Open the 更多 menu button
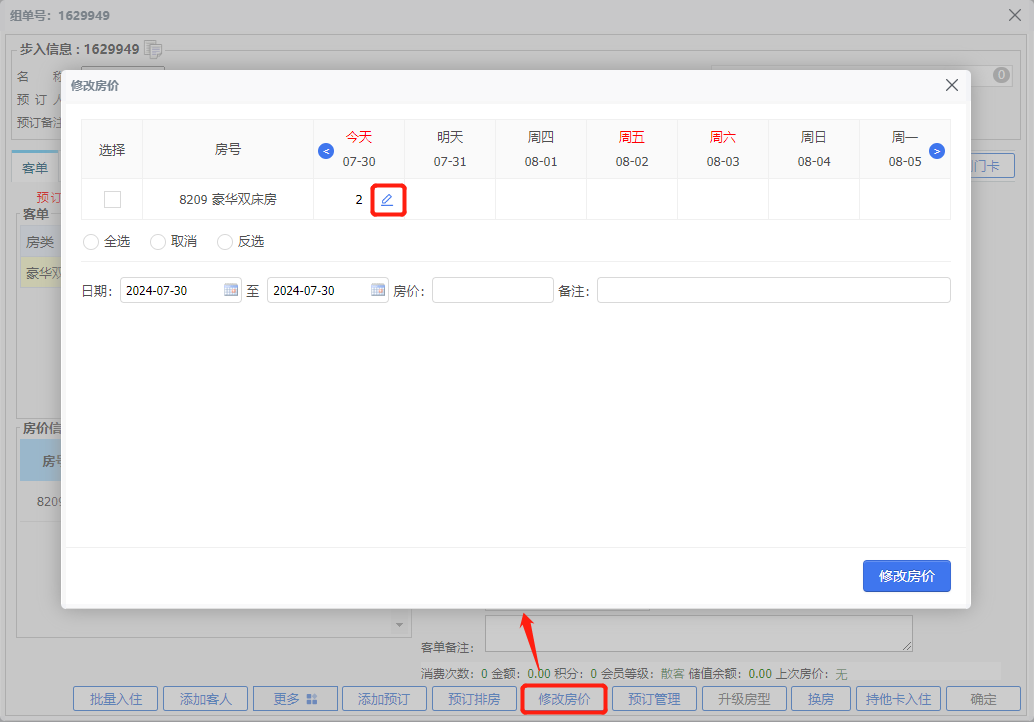Viewport: 1034px width, 722px height. (295, 699)
